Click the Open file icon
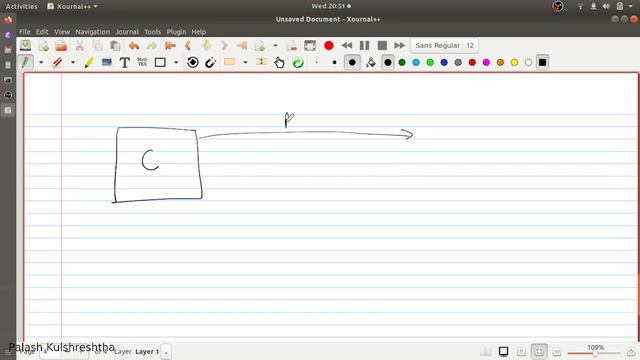The image size is (640, 360). tap(61, 45)
